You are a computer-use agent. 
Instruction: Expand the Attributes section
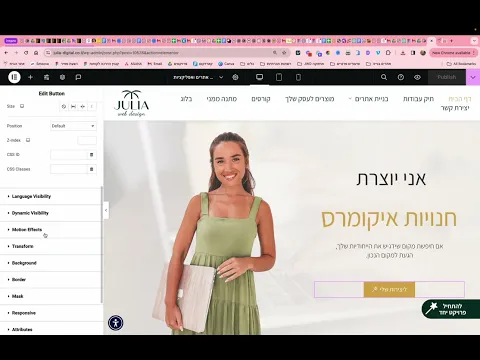[50, 329]
